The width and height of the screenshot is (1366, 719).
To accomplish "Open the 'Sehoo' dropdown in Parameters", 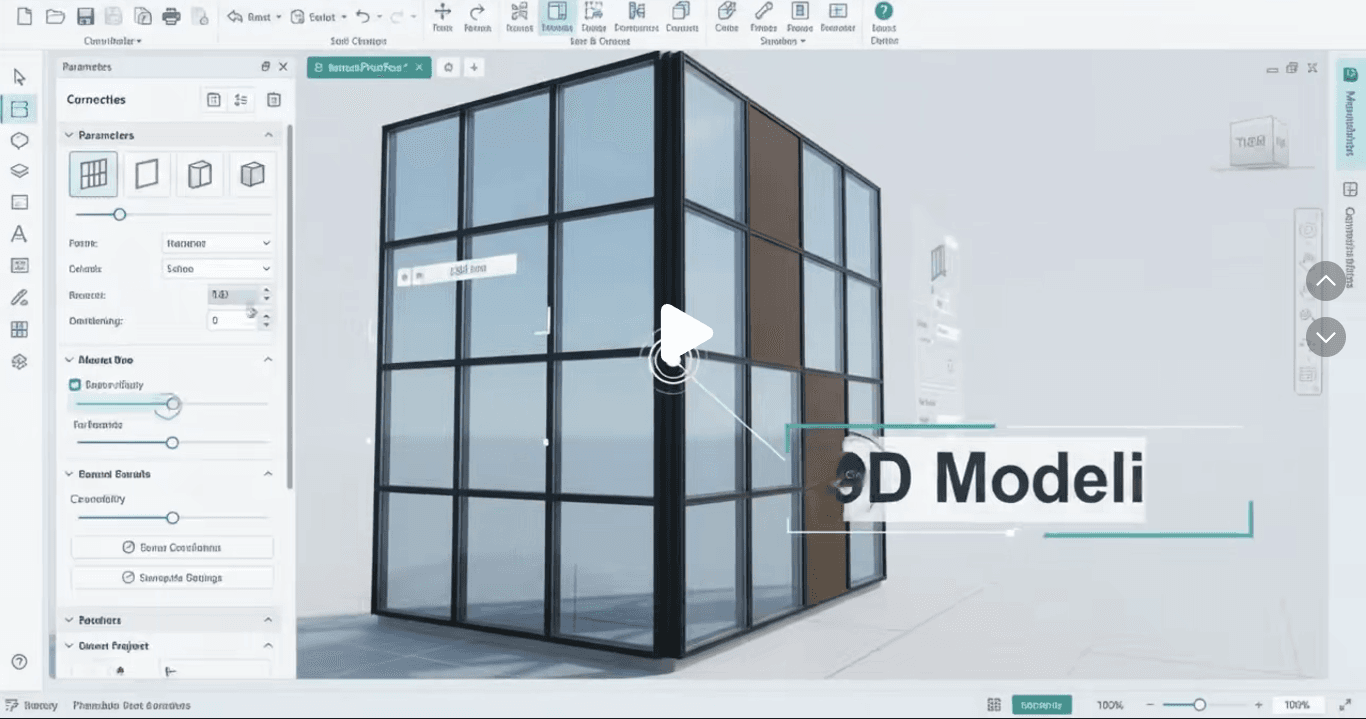I will (217, 268).
